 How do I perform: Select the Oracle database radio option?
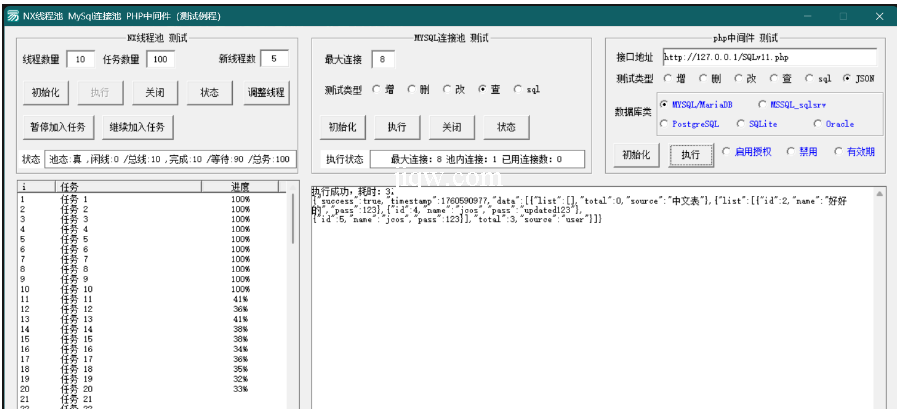pos(819,124)
